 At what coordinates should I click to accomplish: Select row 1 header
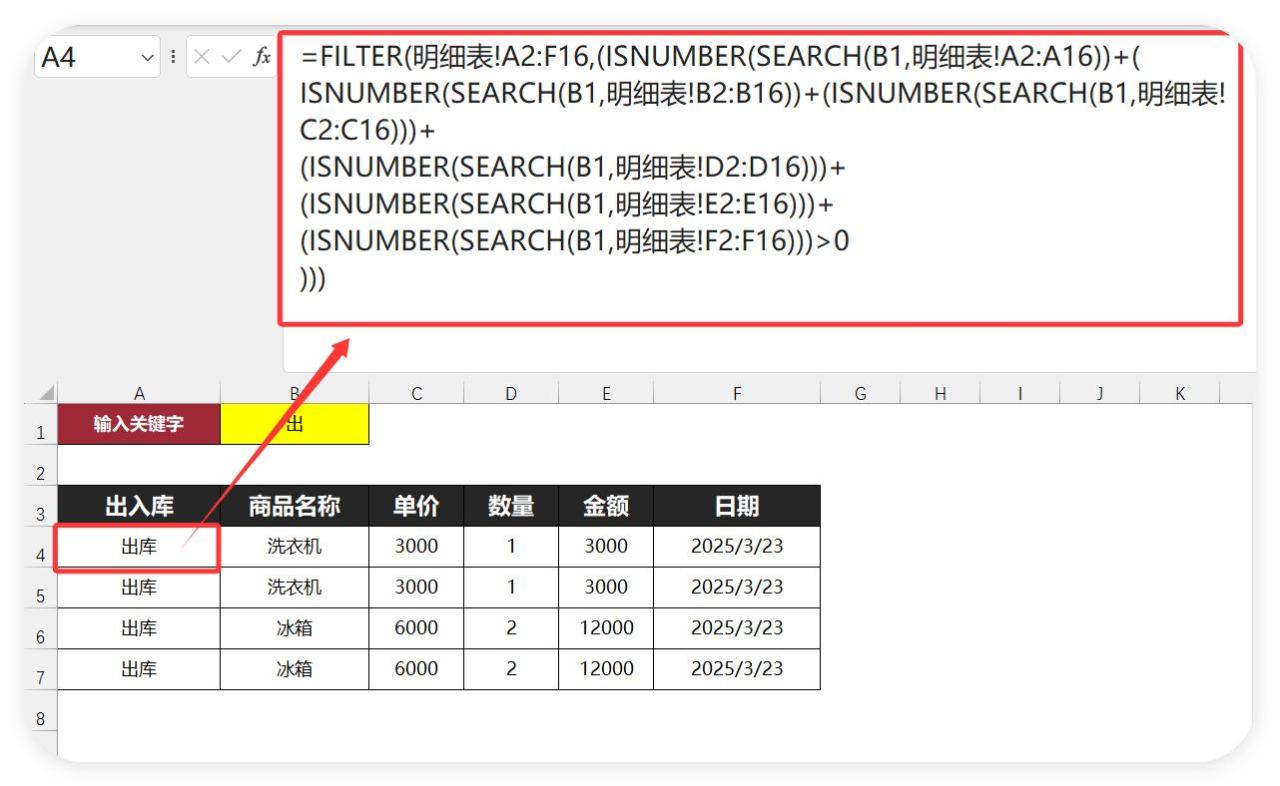pyautogui.click(x=42, y=425)
